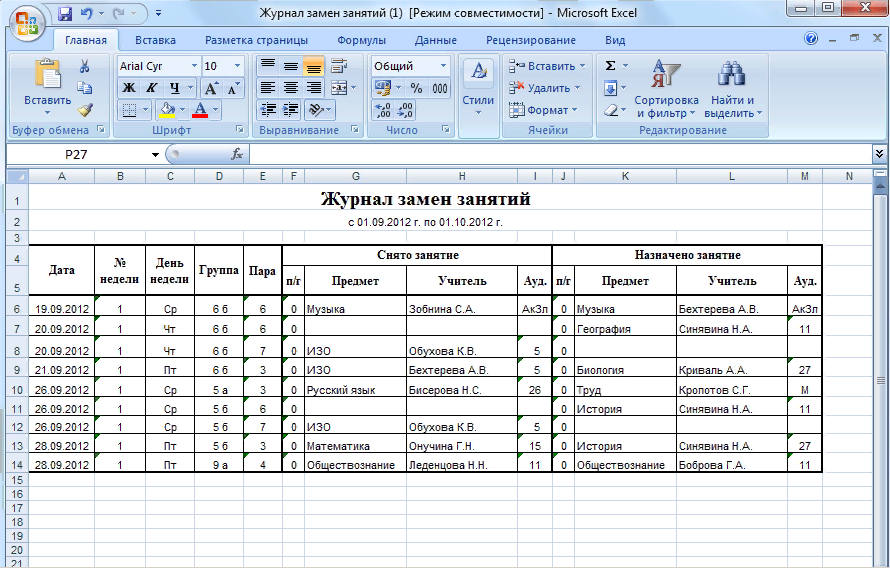This screenshot has height=568, width=890.
Task: Toggle bold Ж formatting
Action: 128,88
